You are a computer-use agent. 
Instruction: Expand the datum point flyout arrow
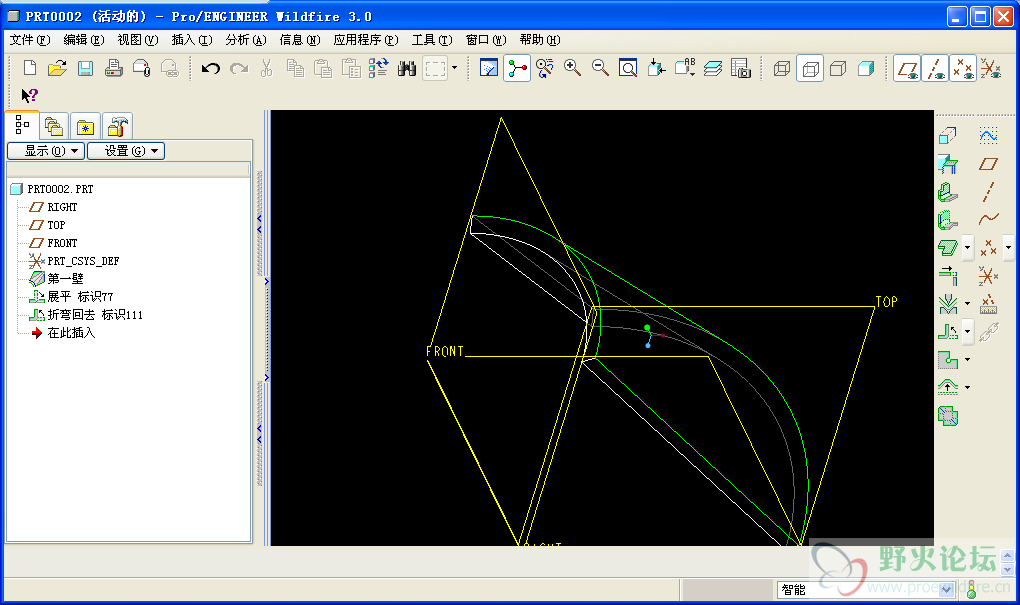pyautogui.click(x=1008, y=248)
